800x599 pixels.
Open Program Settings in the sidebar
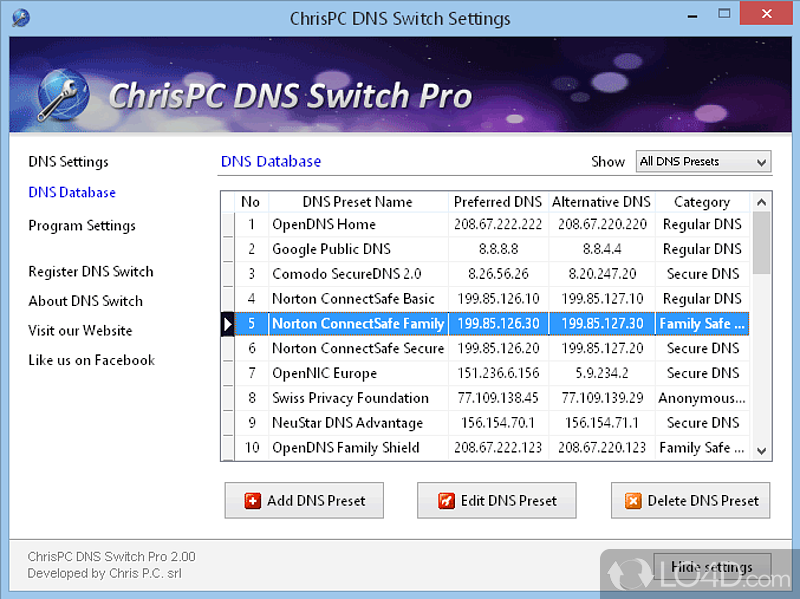click(x=82, y=226)
